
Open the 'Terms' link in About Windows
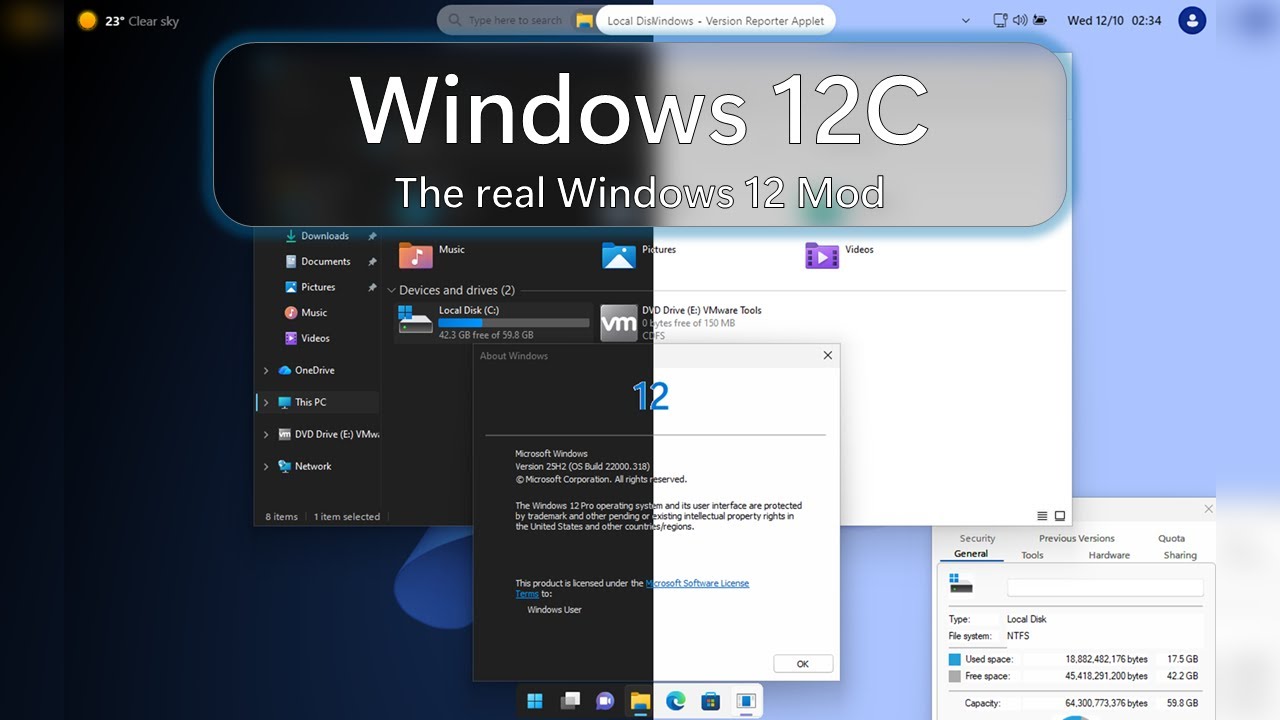coord(527,594)
